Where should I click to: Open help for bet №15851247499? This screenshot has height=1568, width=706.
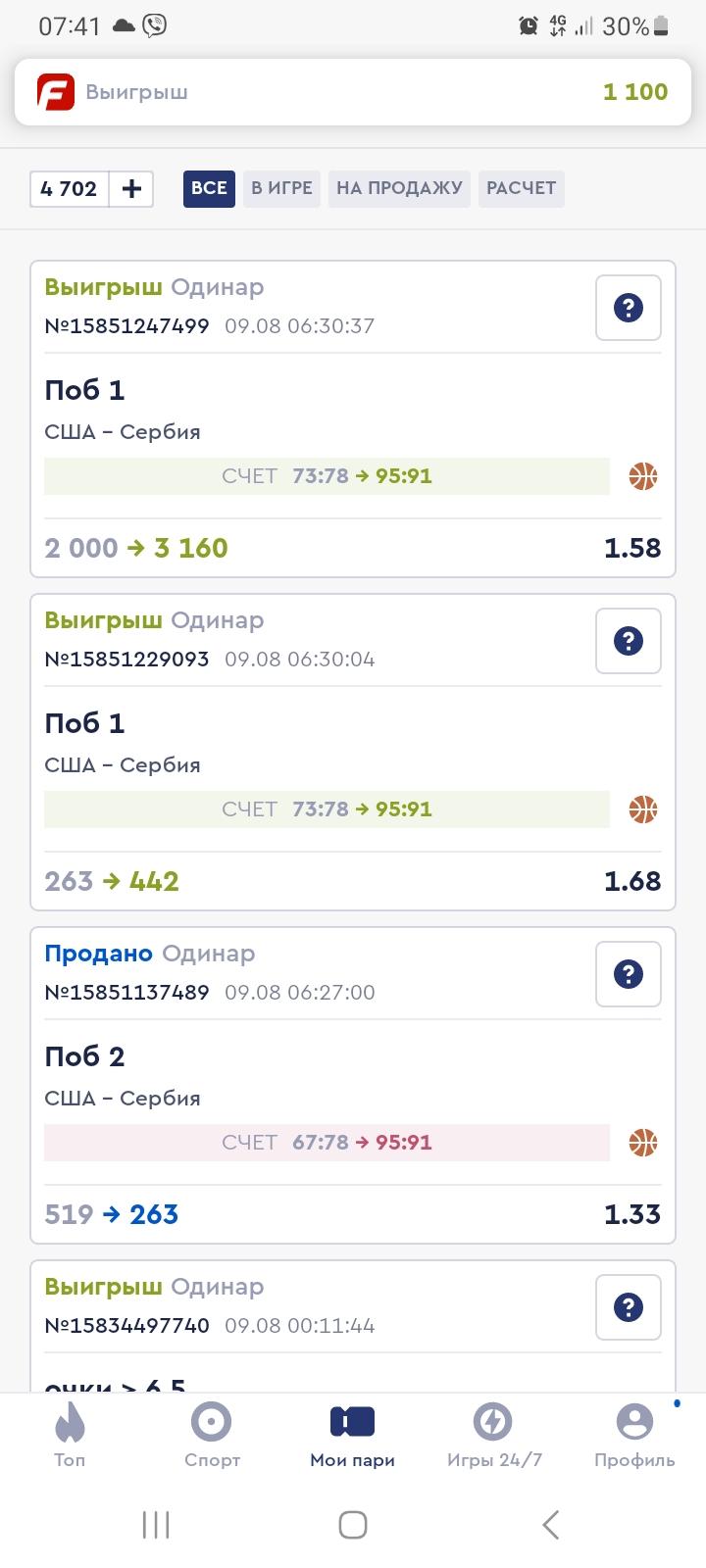pos(628,308)
